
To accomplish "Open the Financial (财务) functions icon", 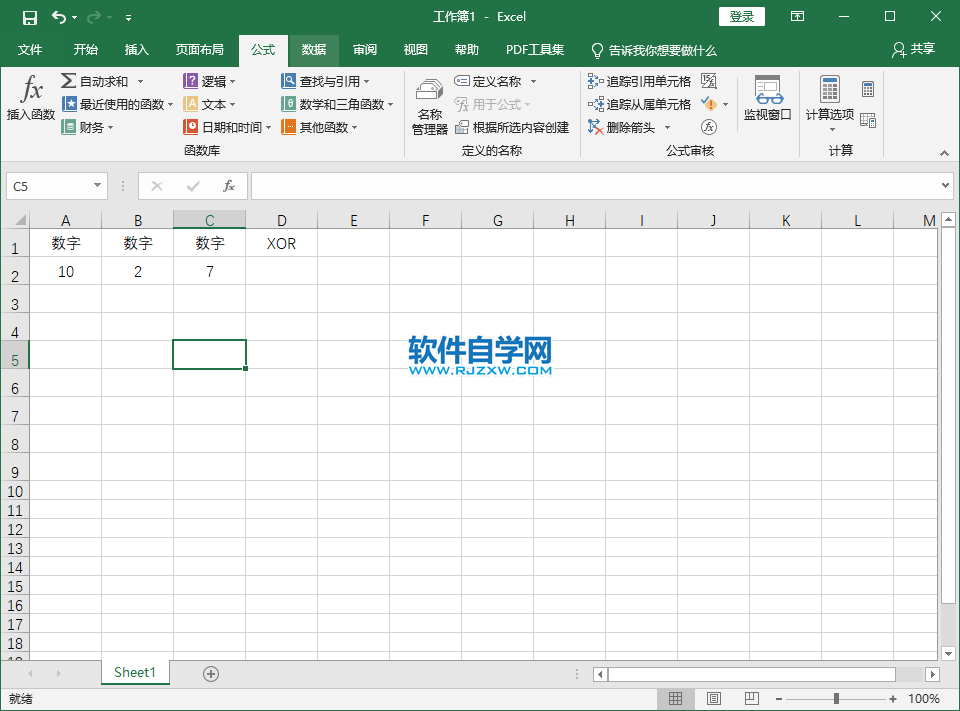I will [x=69, y=127].
